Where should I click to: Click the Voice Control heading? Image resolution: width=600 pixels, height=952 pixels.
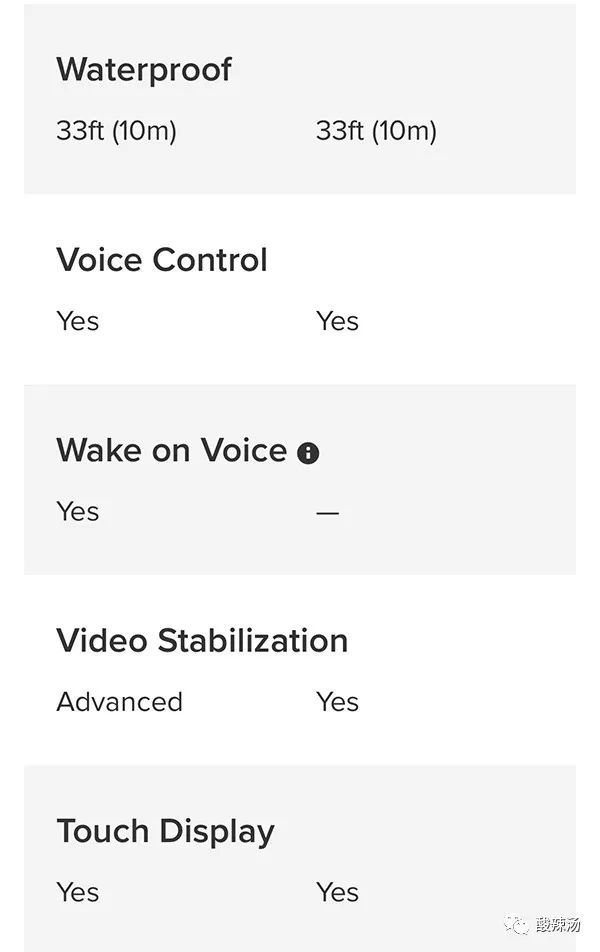[162, 260]
